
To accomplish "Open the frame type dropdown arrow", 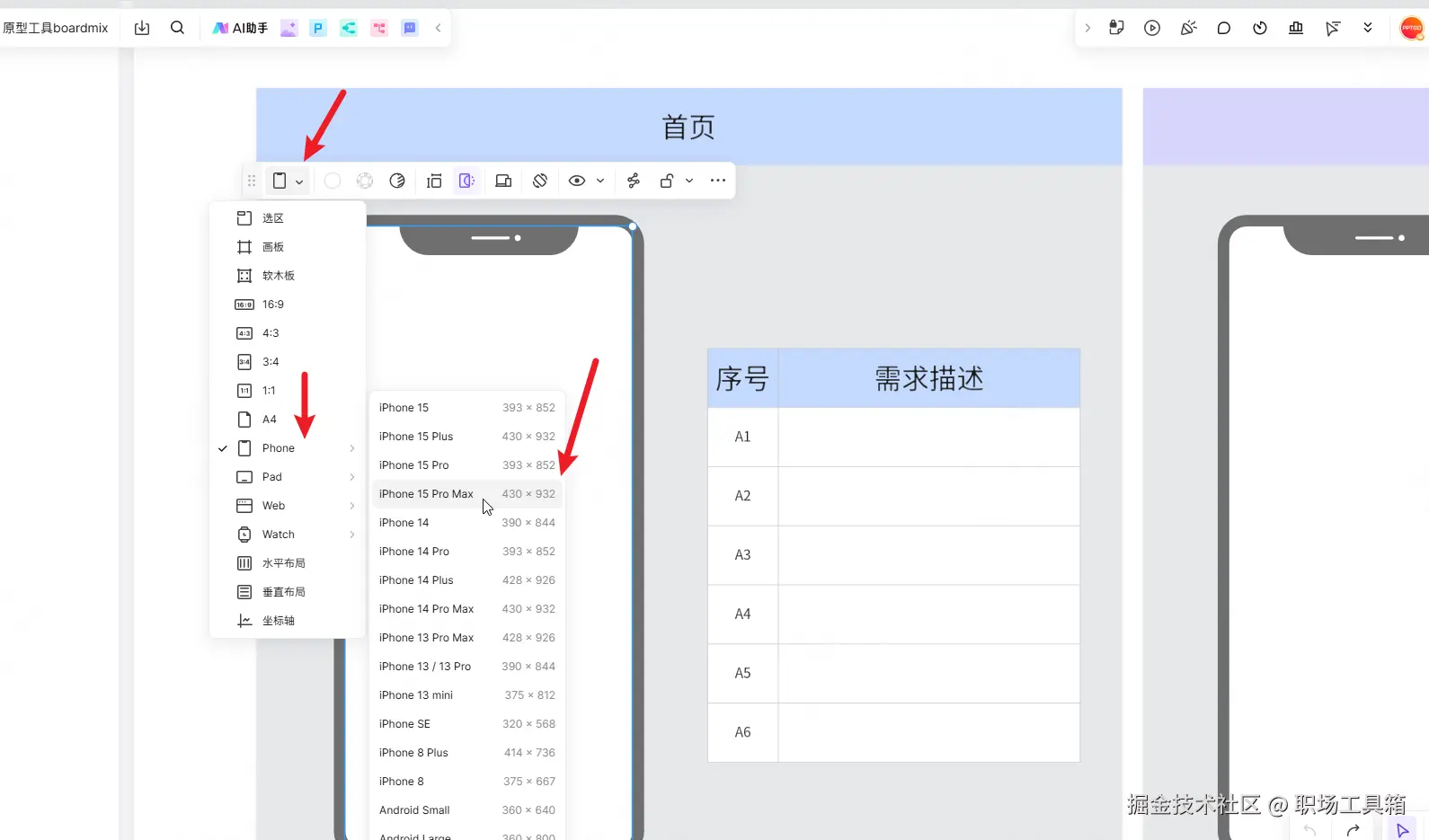I will point(299,181).
